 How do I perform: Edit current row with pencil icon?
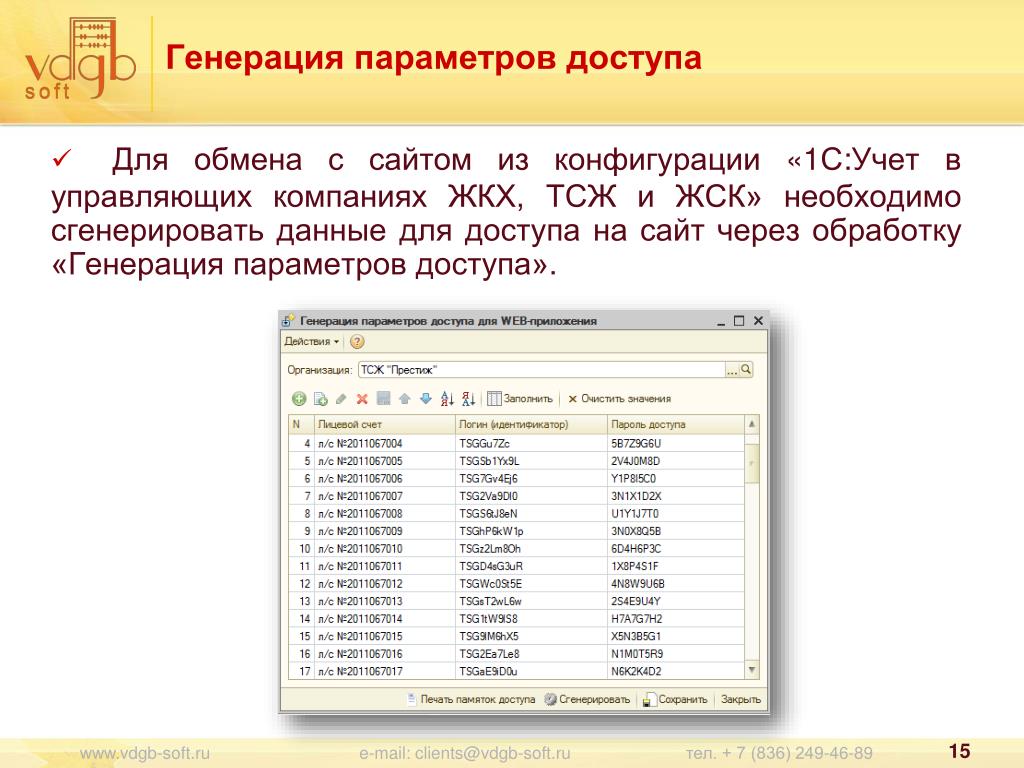341,399
